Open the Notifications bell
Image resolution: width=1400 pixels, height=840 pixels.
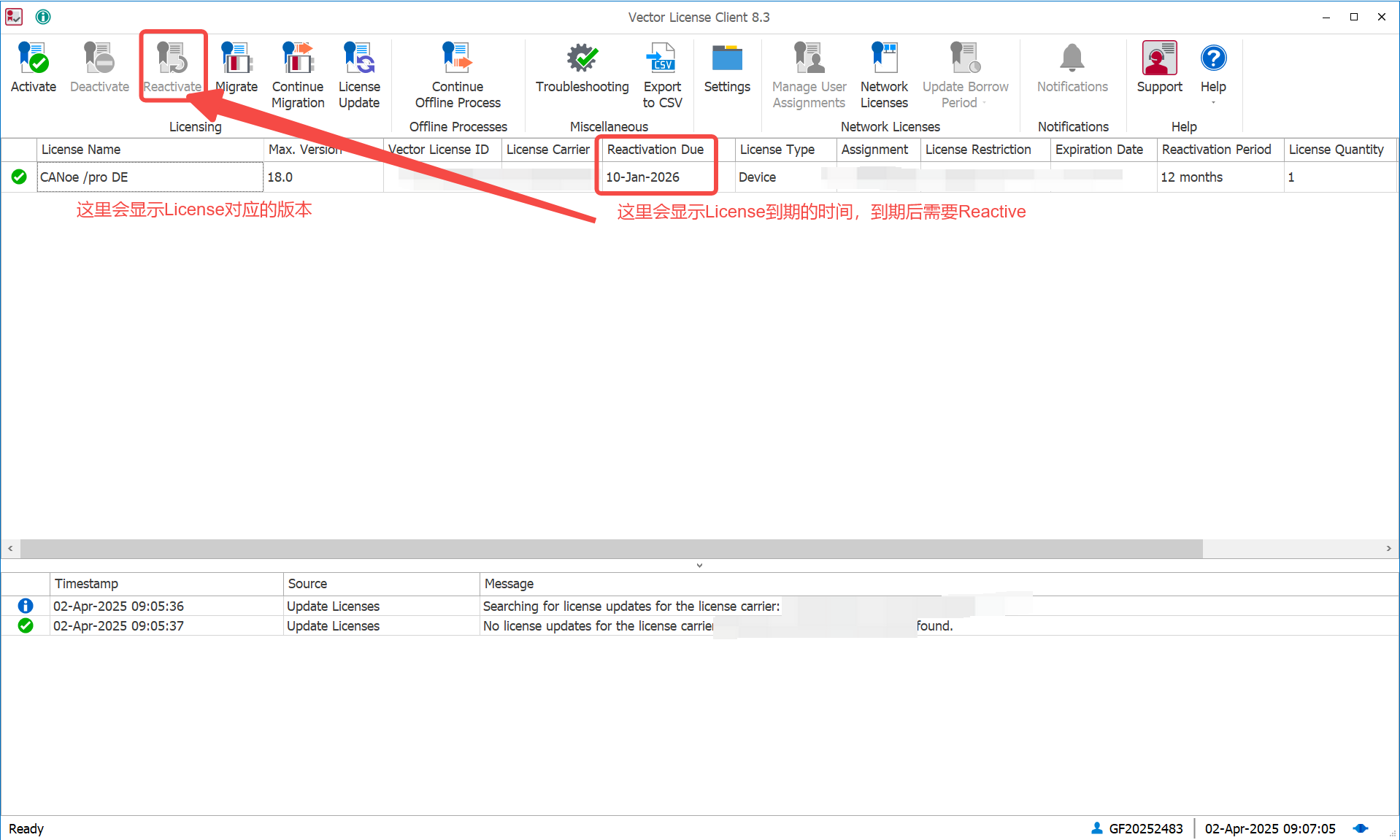click(1072, 58)
